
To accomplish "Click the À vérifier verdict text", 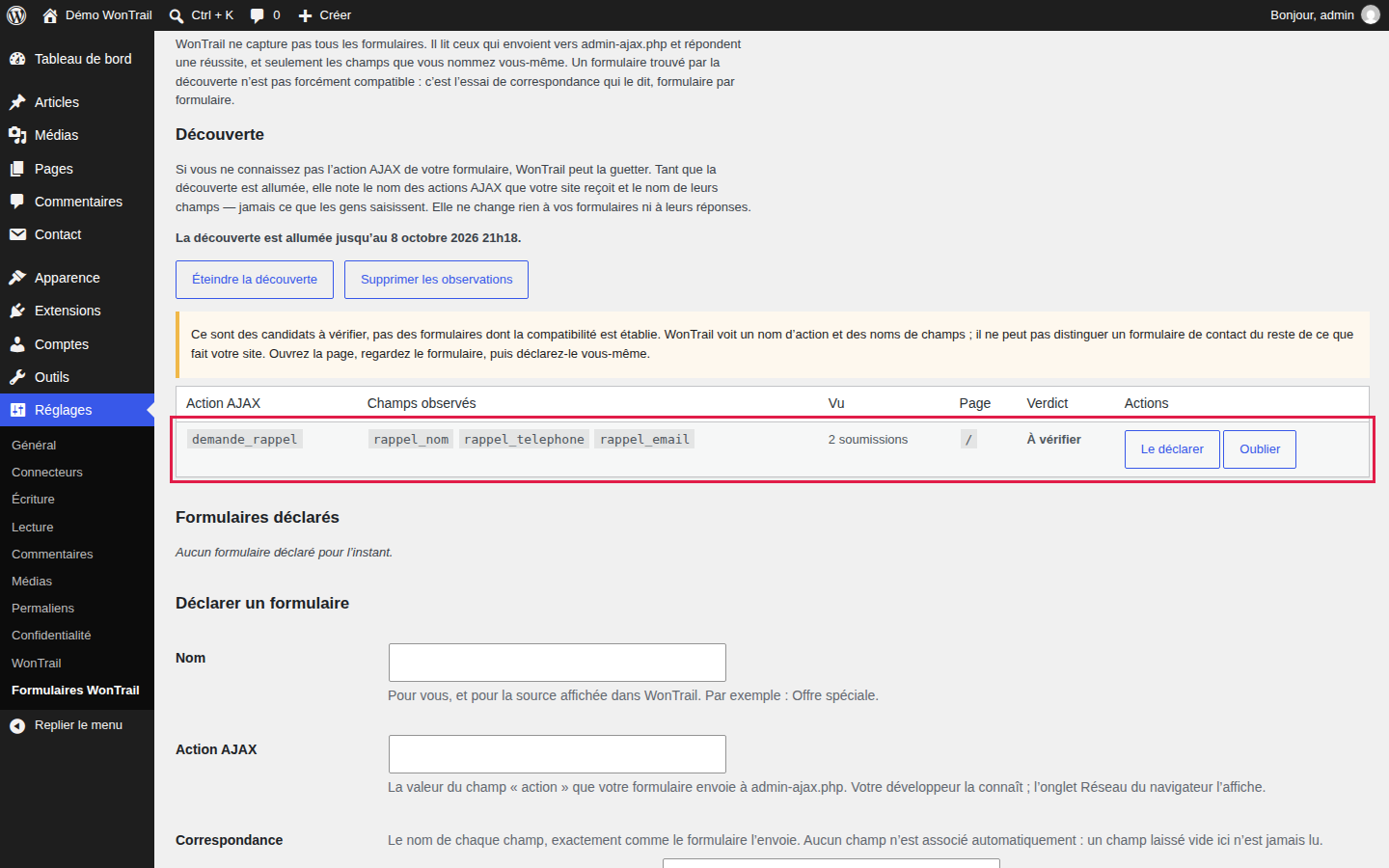I will coord(1053,440).
